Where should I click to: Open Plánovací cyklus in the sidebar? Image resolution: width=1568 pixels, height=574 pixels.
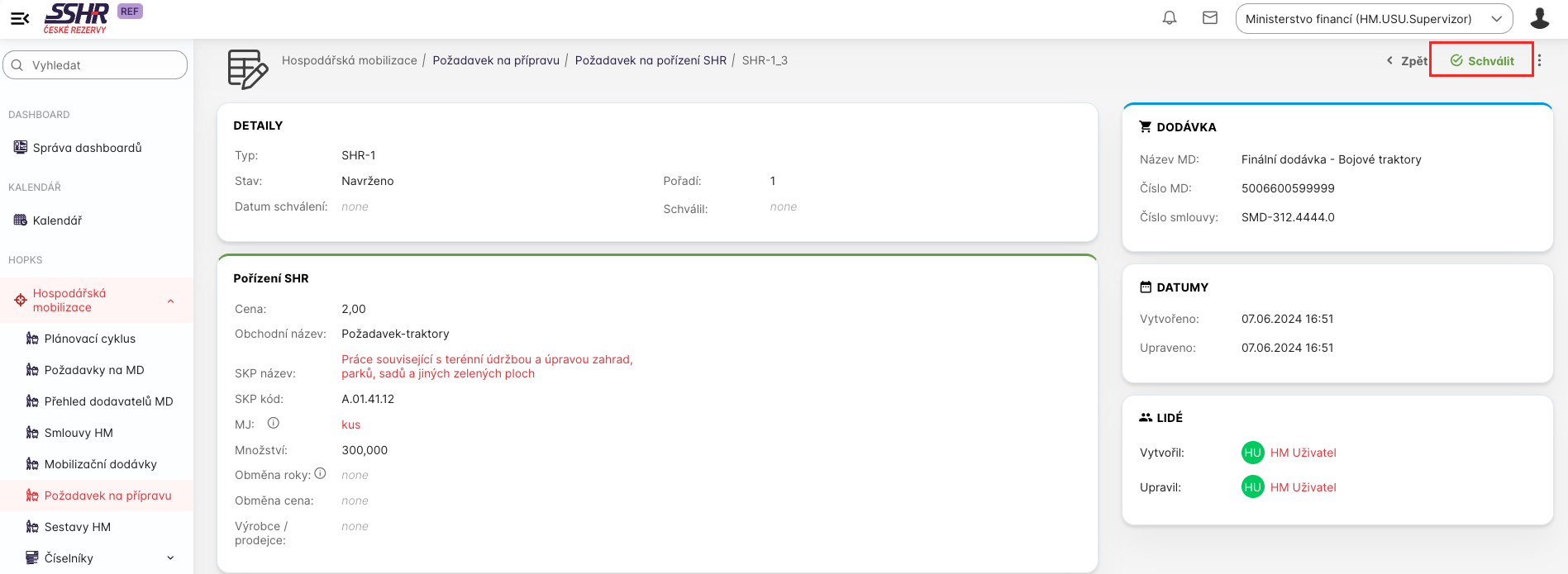[x=89, y=339]
